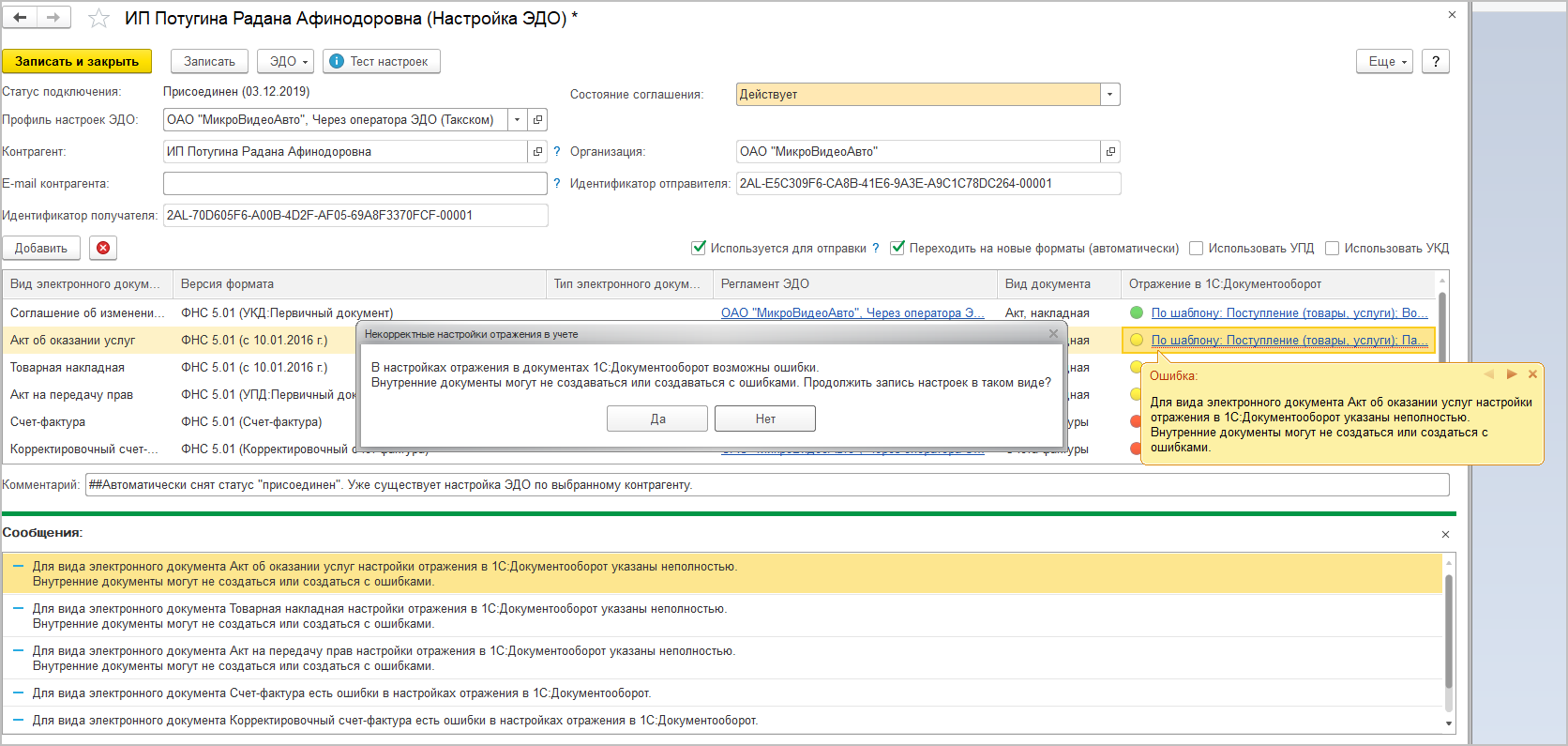Sort by Версия формата column header
Viewport: 1568px width, 746px height.
click(x=359, y=283)
